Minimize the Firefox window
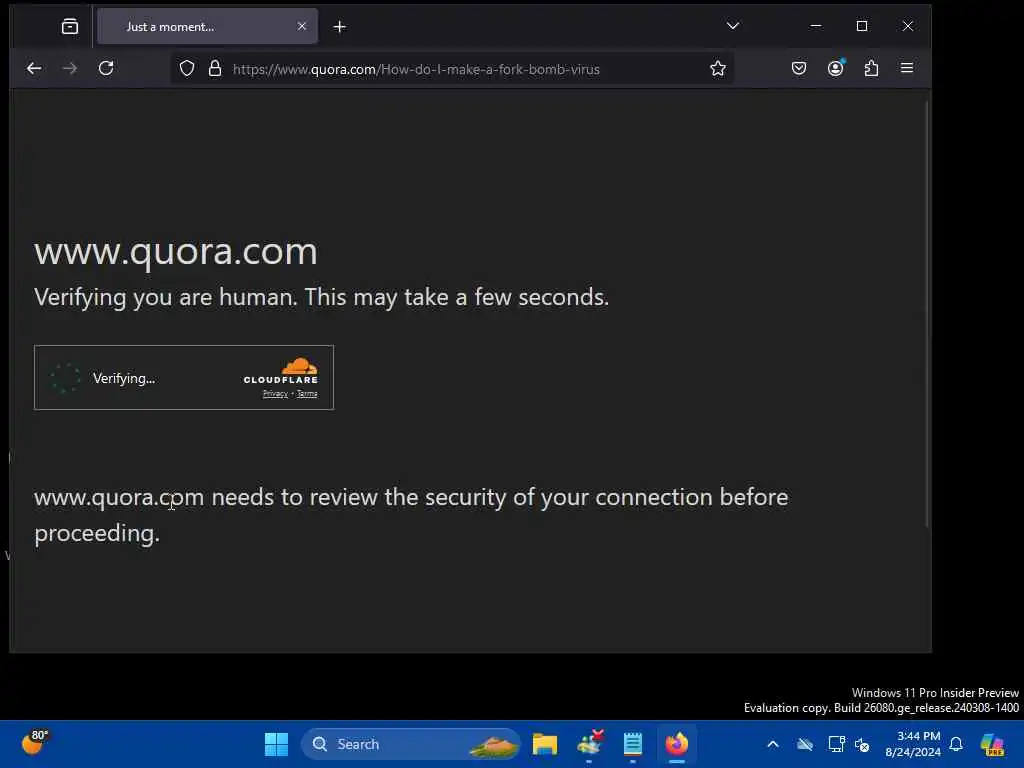The width and height of the screenshot is (1024, 768). pyautogui.click(x=816, y=26)
